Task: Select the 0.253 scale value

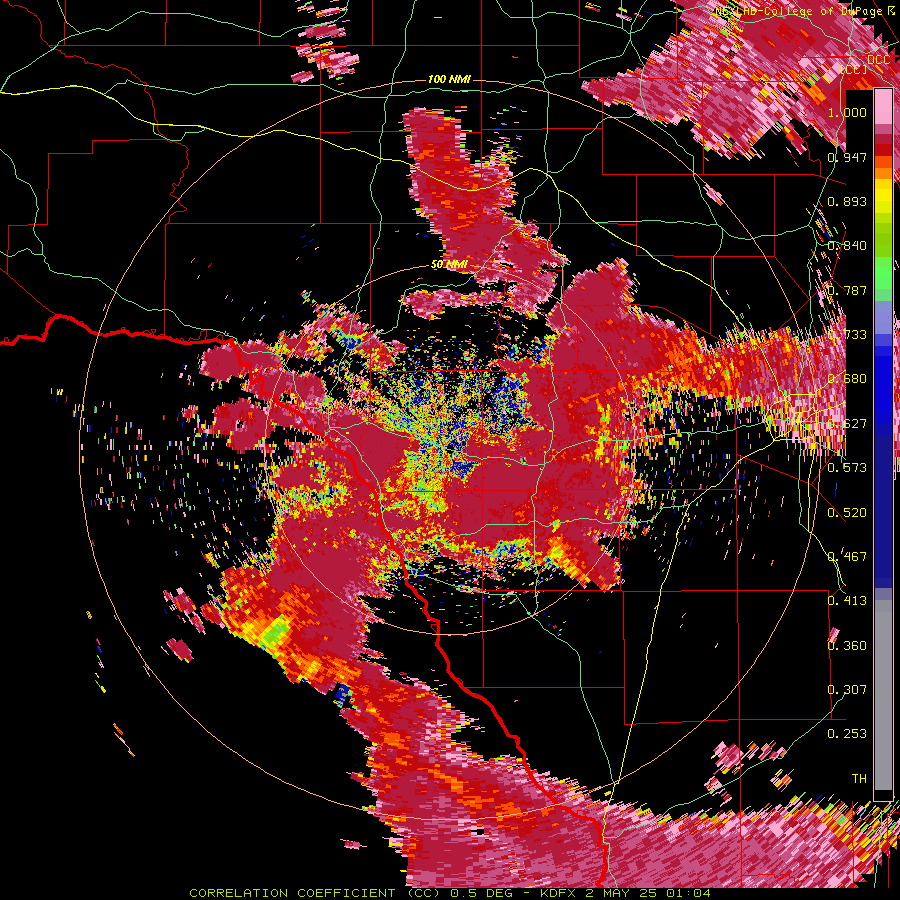Action: tap(847, 734)
